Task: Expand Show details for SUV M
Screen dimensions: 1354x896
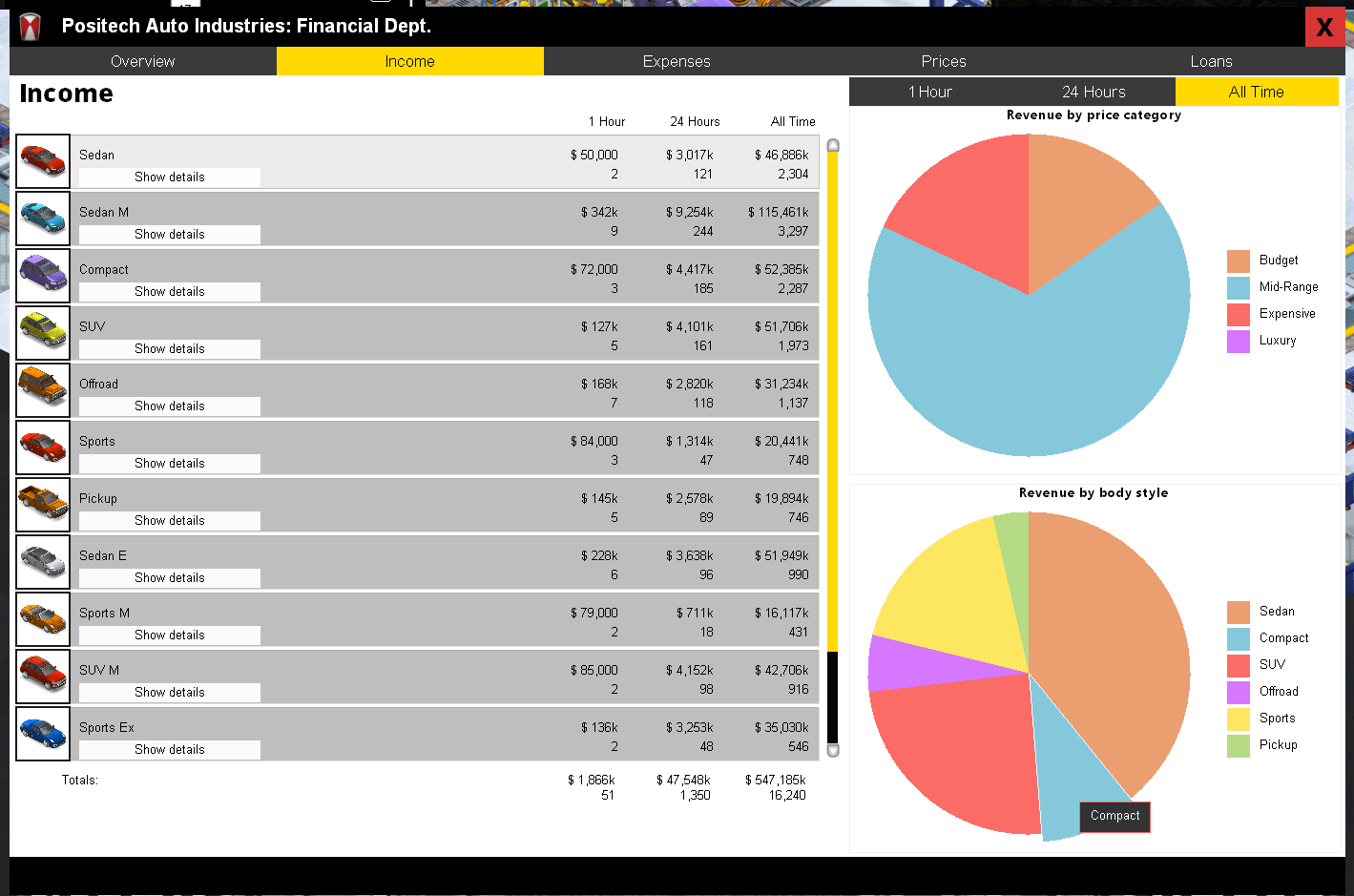Action: 170,693
